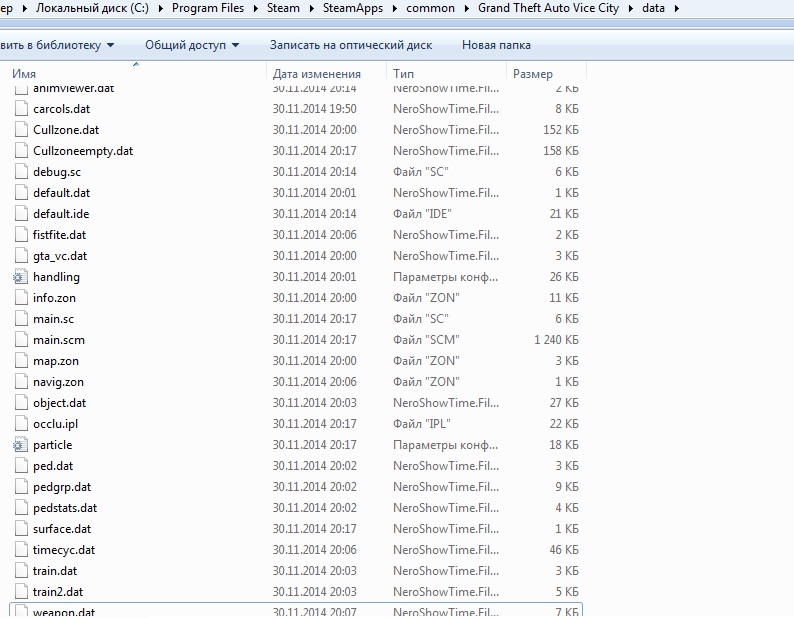Click the Файл "IDE" type cell
The height and width of the screenshot is (618, 794).
click(422, 214)
